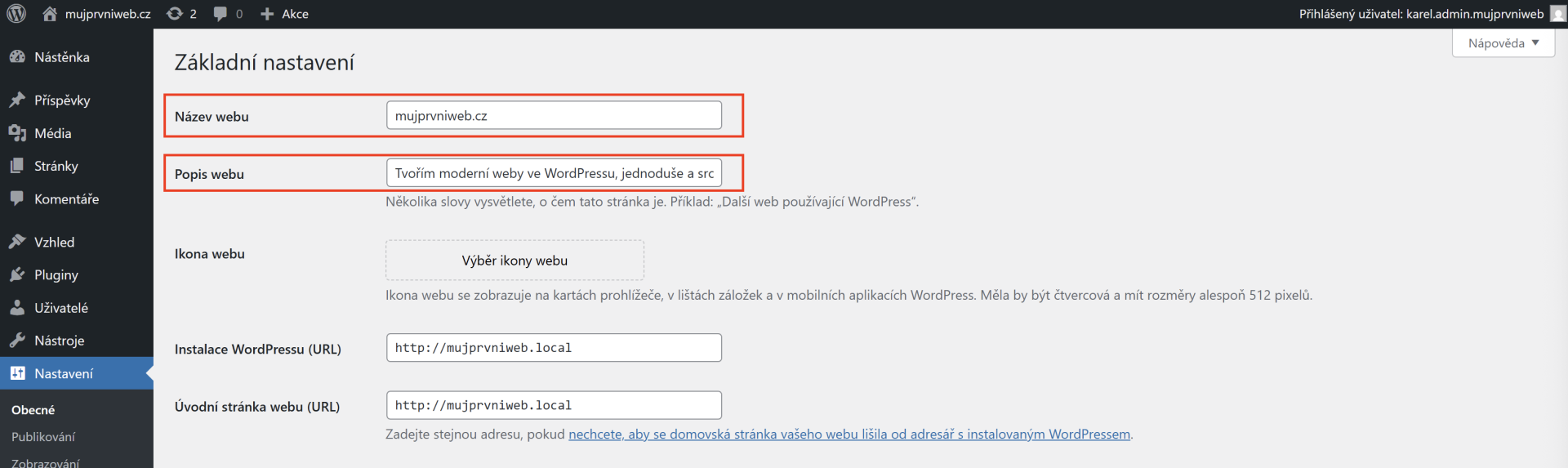1568x468 pixels.
Task: Click the mujprvniweb.cz site name in admin bar
Action: click(108, 14)
